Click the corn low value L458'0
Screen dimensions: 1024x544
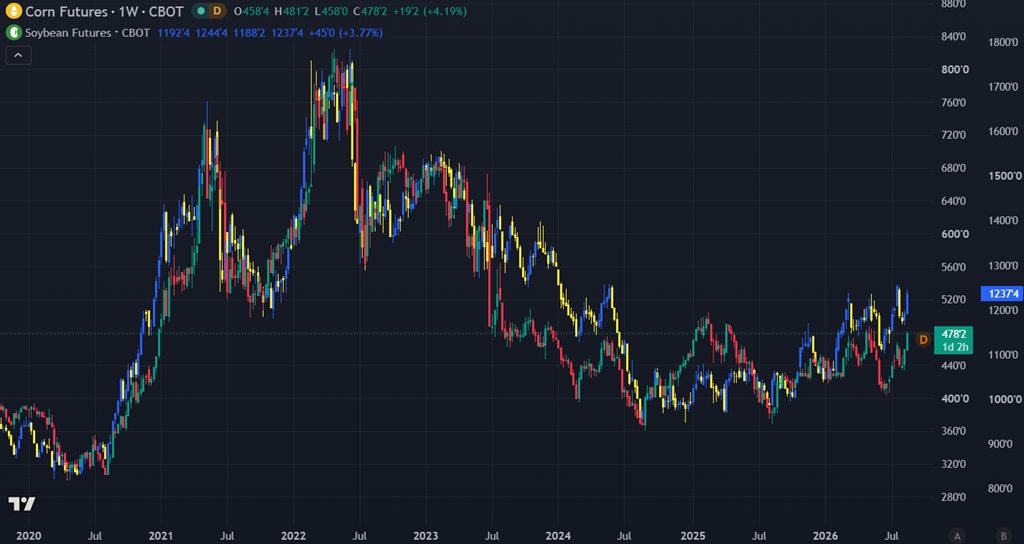pyautogui.click(x=330, y=11)
